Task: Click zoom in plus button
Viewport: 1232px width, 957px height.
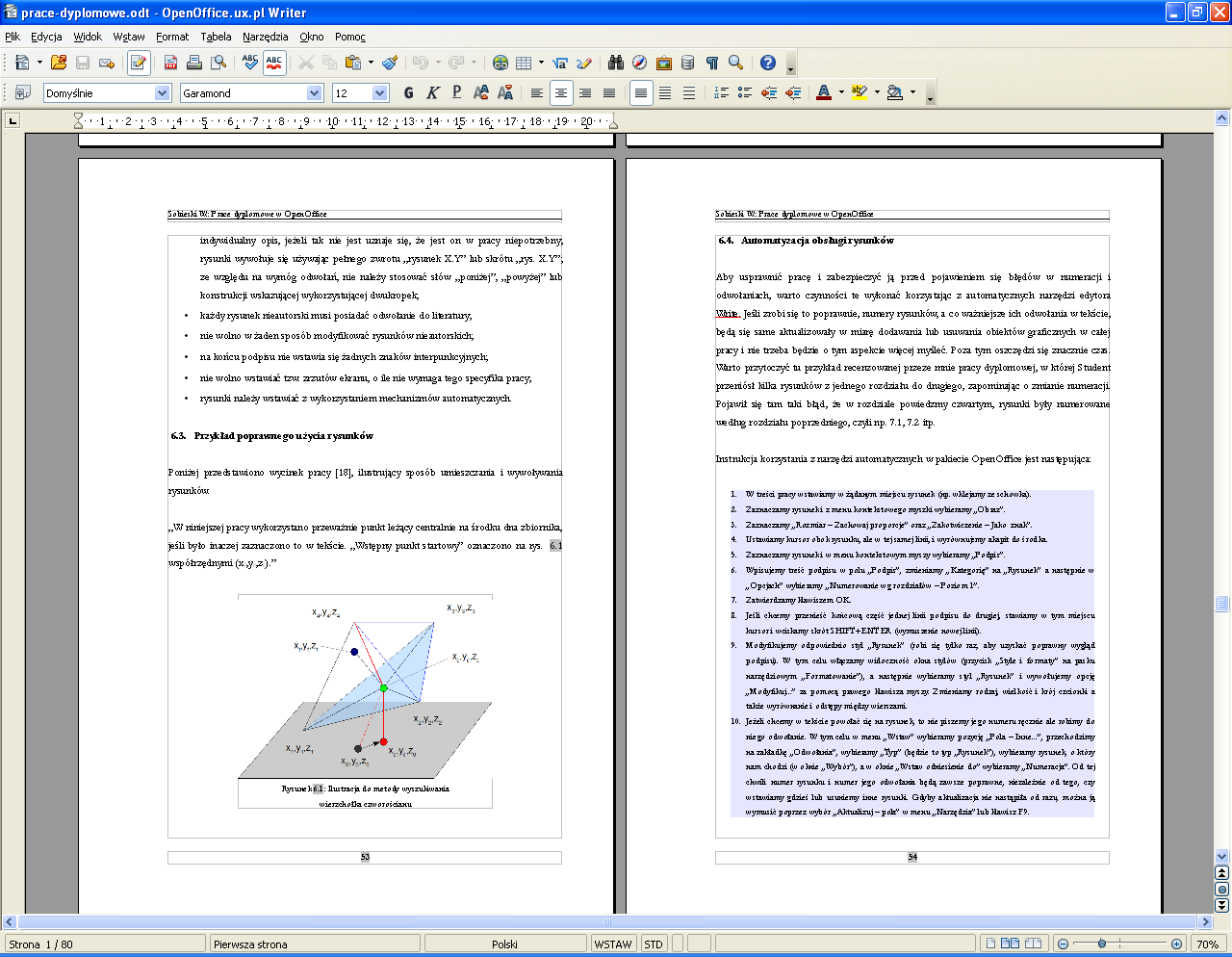Action: [1176, 944]
